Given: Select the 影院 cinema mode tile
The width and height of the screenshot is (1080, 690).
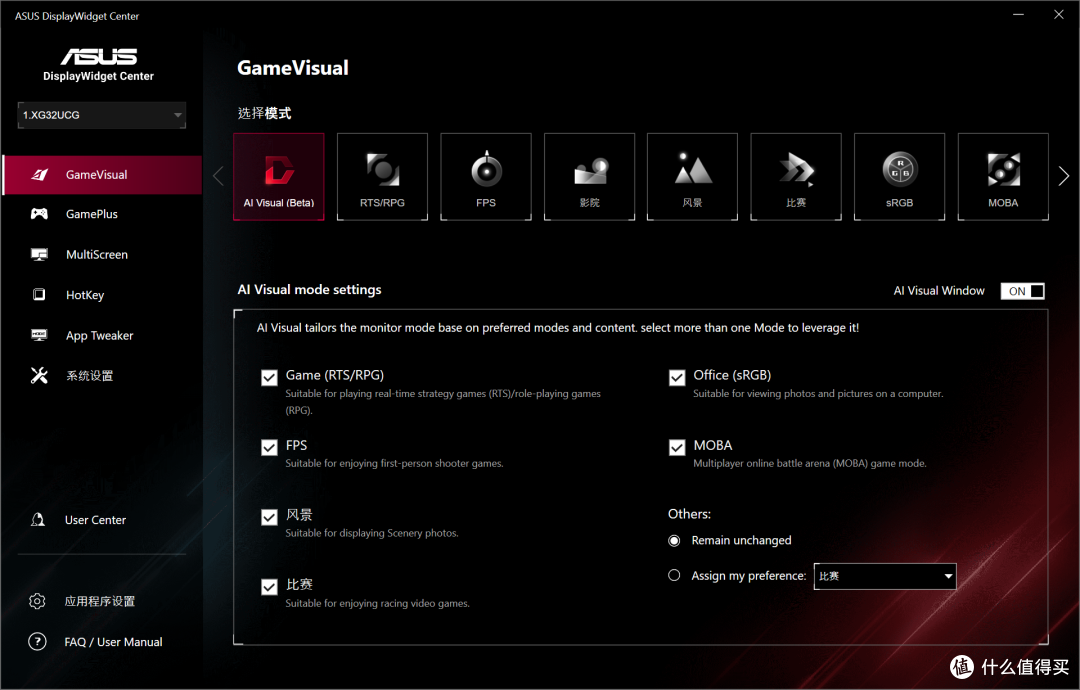Looking at the screenshot, I should click(x=590, y=177).
